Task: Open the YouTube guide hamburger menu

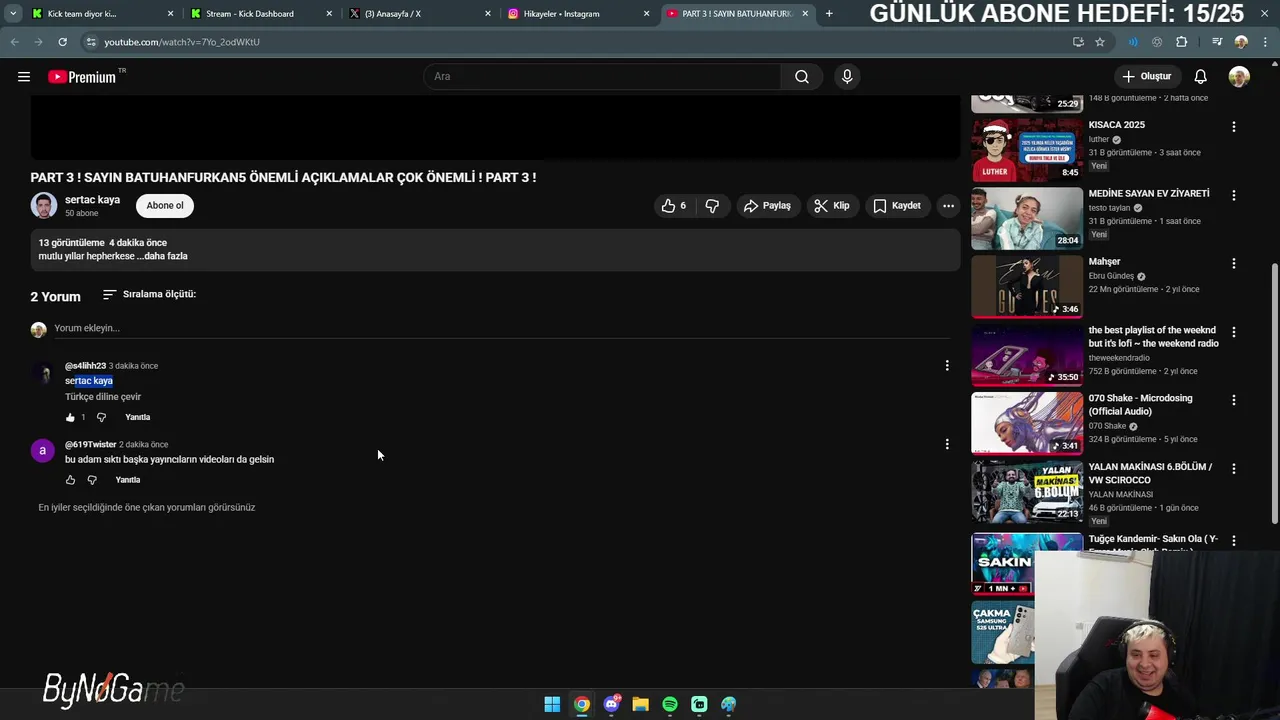Action: pyautogui.click(x=24, y=77)
